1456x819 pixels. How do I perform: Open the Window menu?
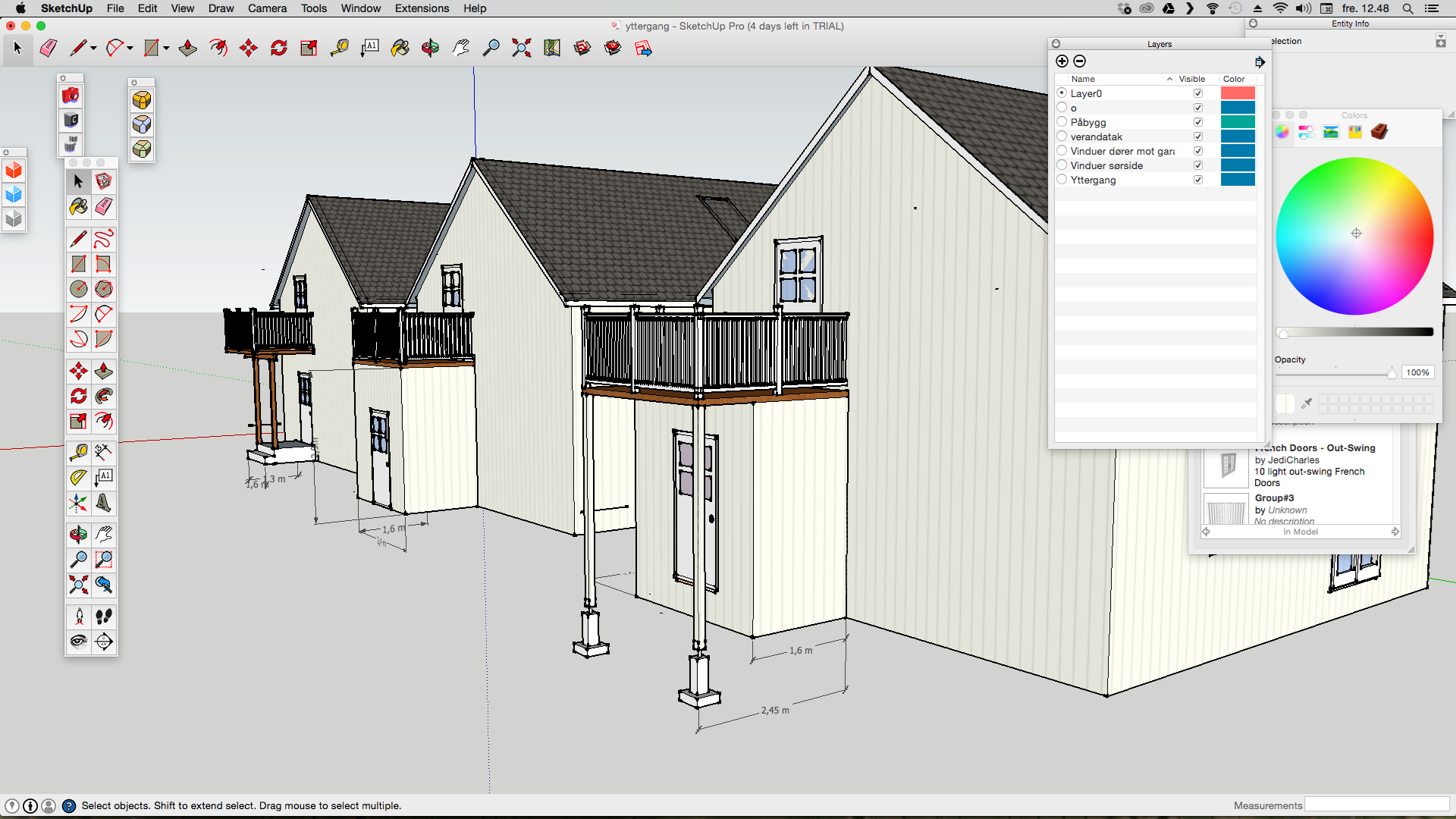point(360,8)
